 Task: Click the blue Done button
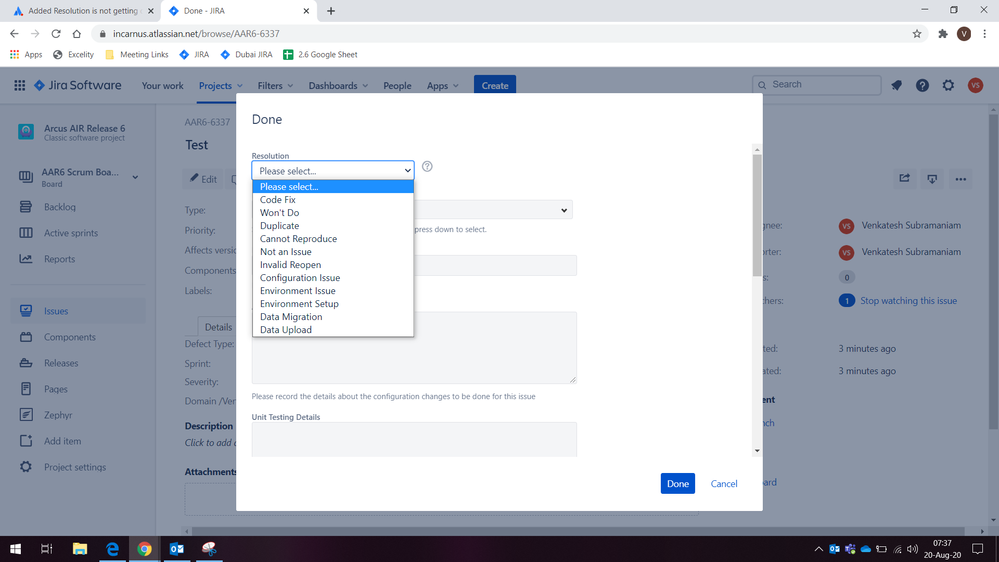click(x=677, y=484)
